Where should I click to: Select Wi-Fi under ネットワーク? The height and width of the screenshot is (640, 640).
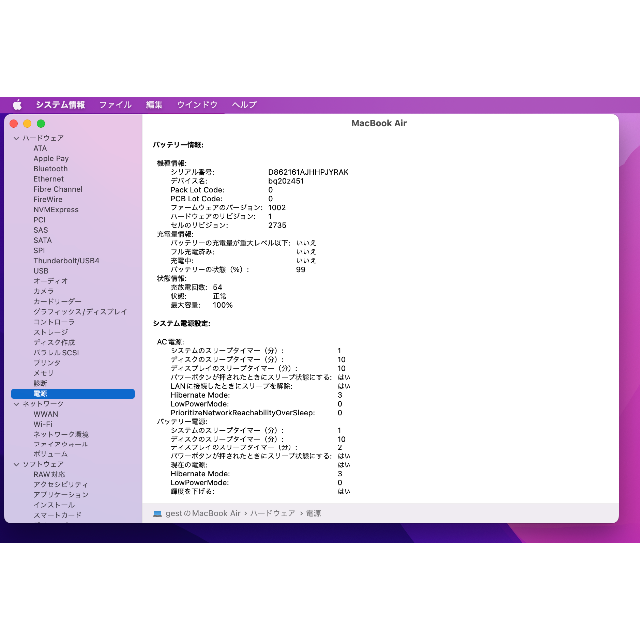pos(43,424)
